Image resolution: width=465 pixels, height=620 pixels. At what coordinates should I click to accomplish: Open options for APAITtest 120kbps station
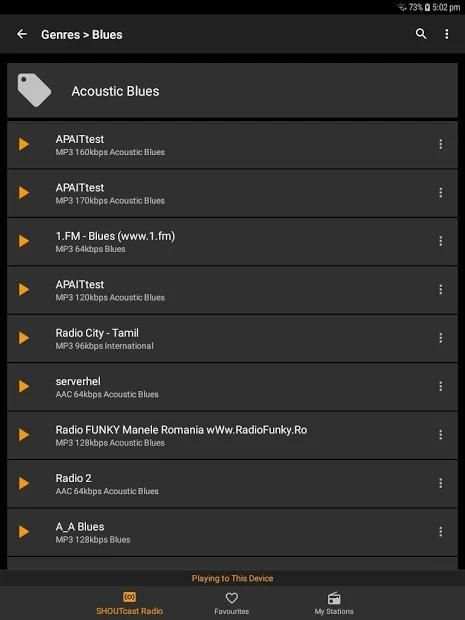(440, 290)
